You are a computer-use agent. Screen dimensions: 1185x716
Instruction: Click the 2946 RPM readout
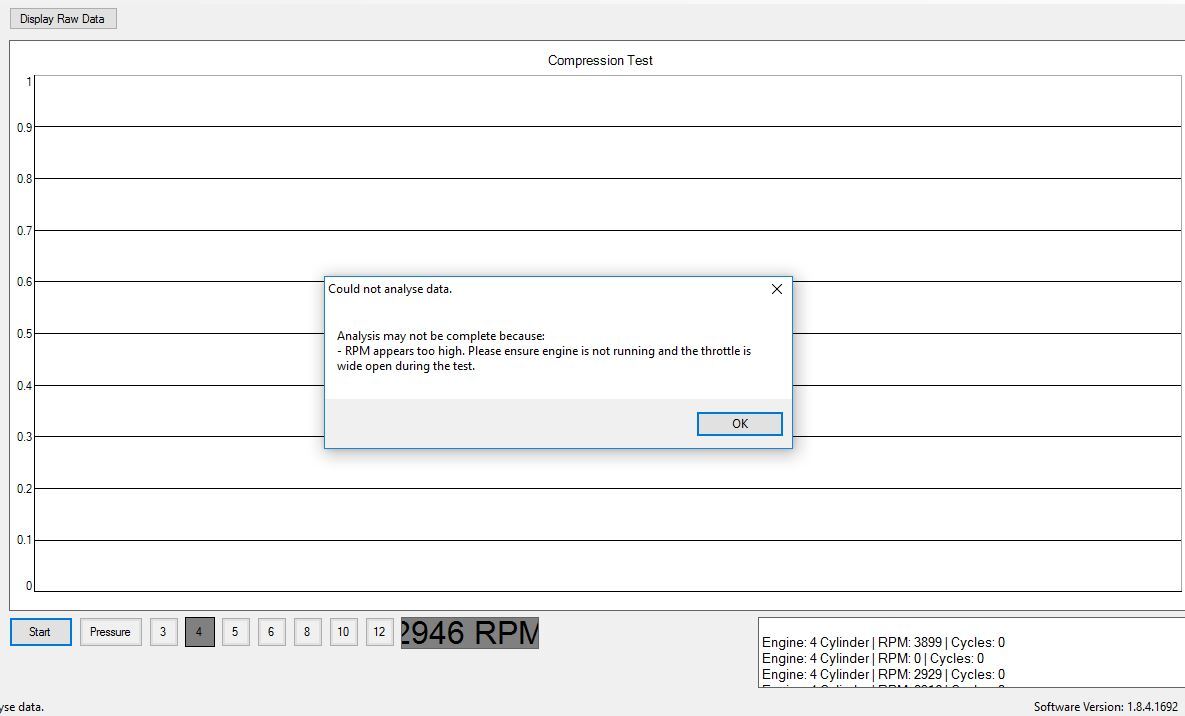point(469,633)
